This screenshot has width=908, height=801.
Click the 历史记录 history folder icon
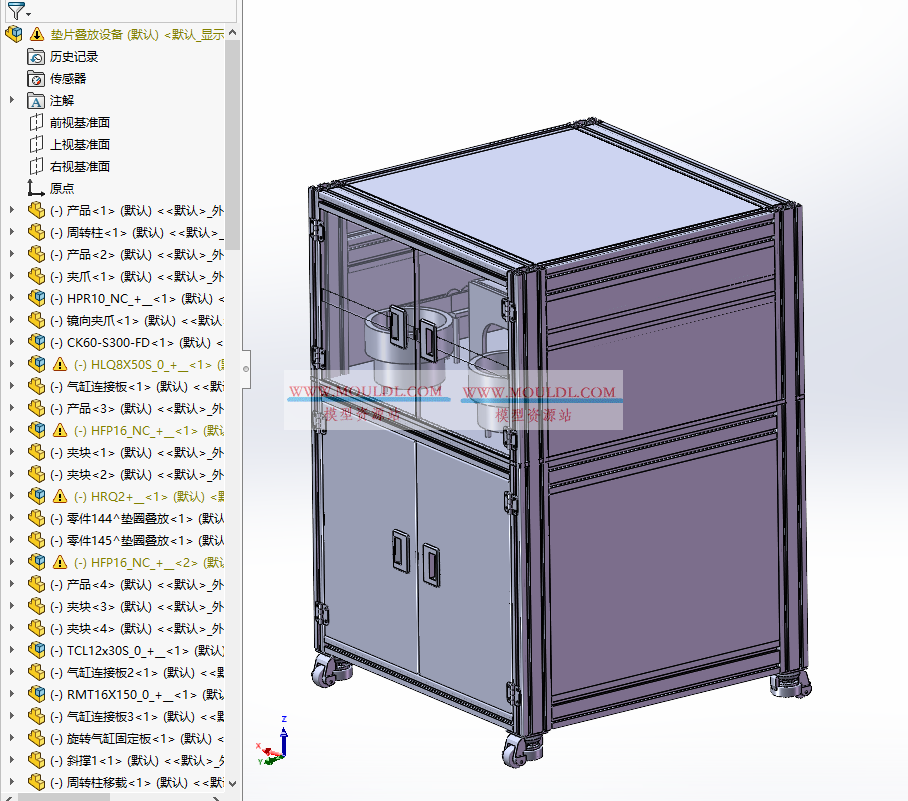click(34, 56)
